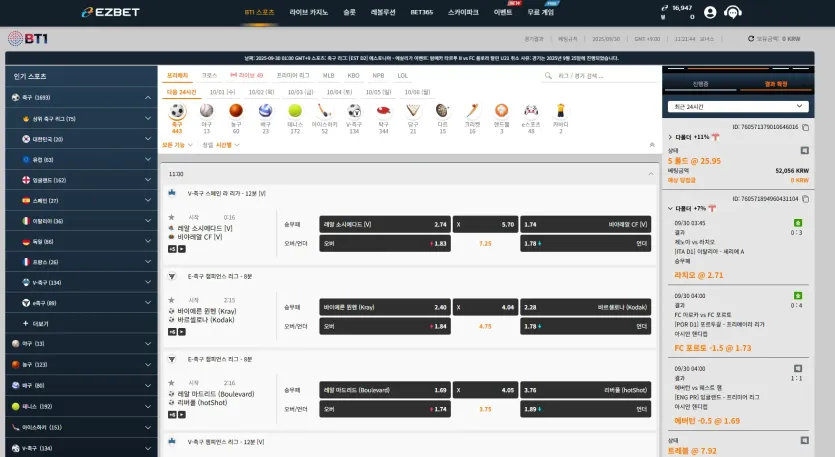Select the e-sports gamepad icon
The width and height of the screenshot is (835, 457).
point(531,111)
